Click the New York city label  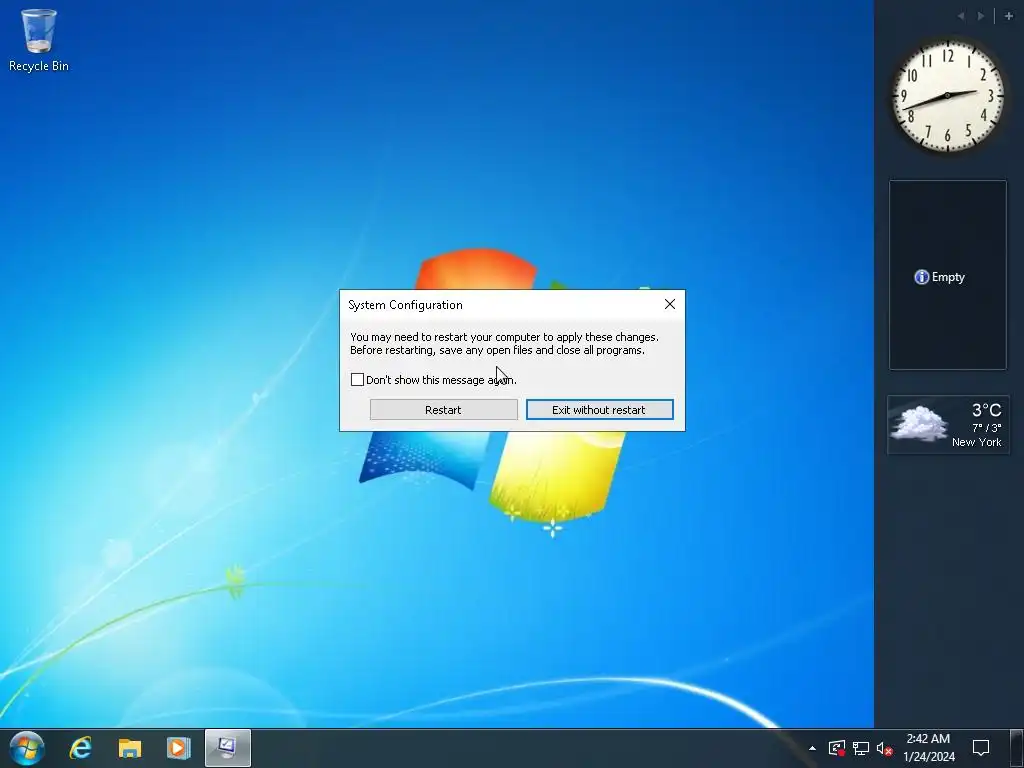[x=976, y=442]
